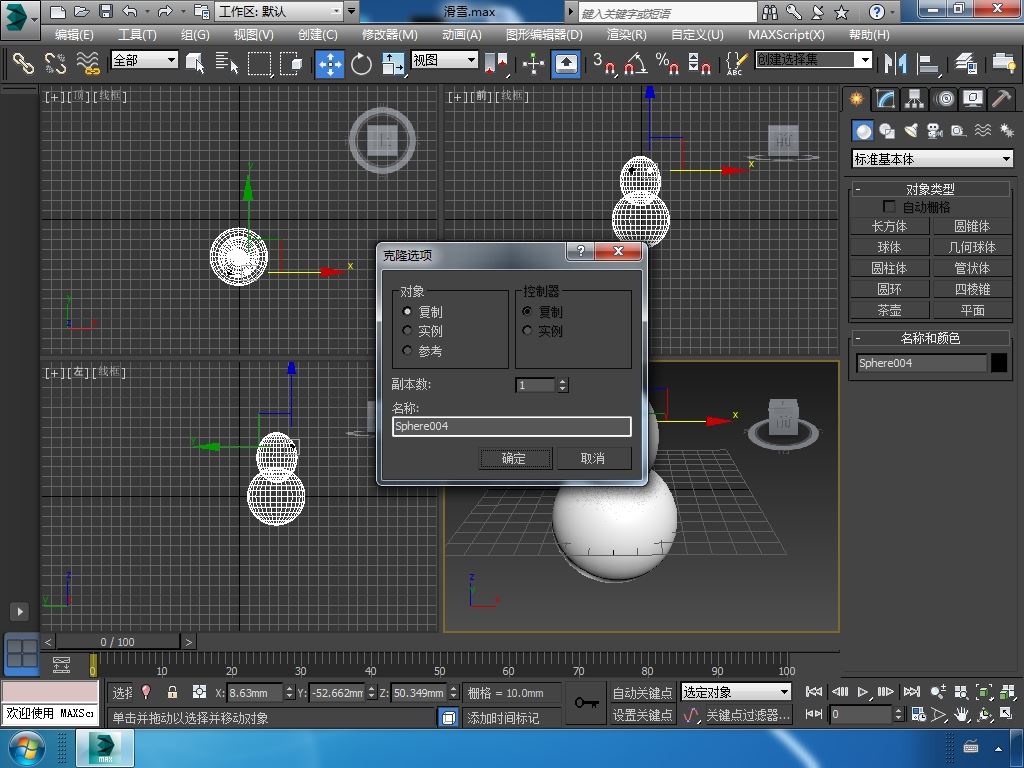This screenshot has height=768, width=1024.
Task: Collapse the 对象类型 rollout
Action: point(930,189)
